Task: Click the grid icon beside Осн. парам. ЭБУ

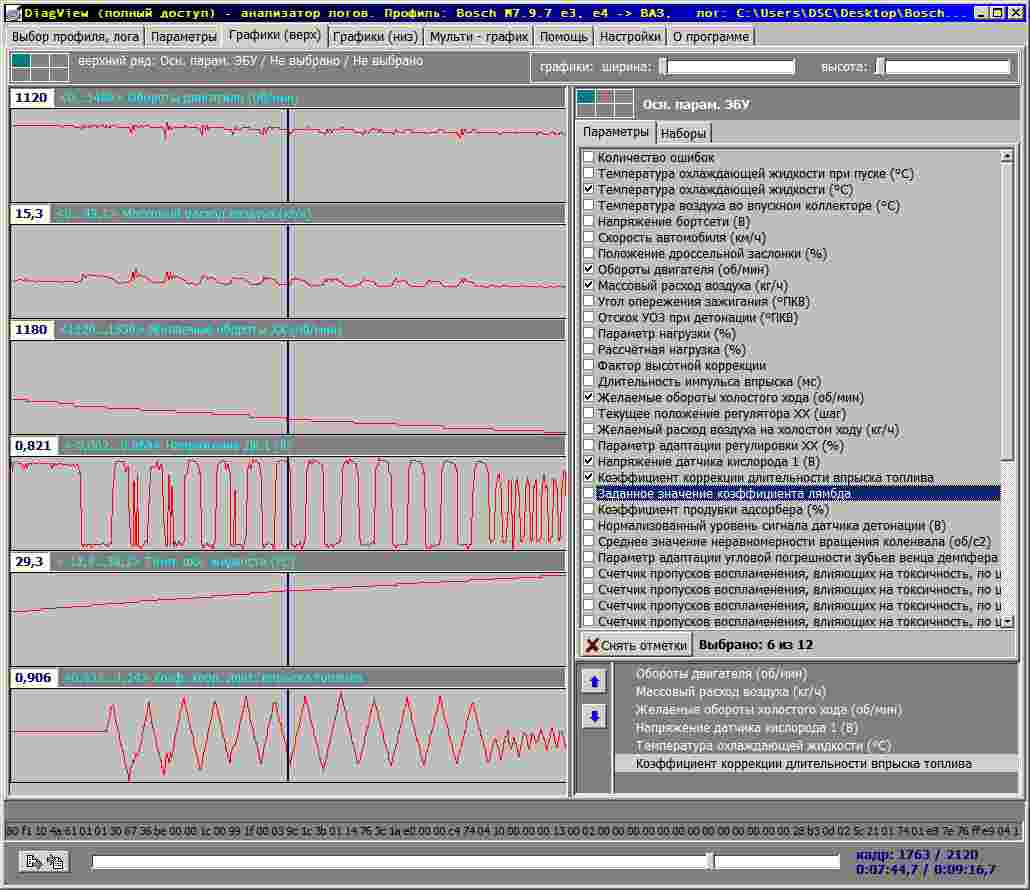Action: pyautogui.click(x=605, y=103)
